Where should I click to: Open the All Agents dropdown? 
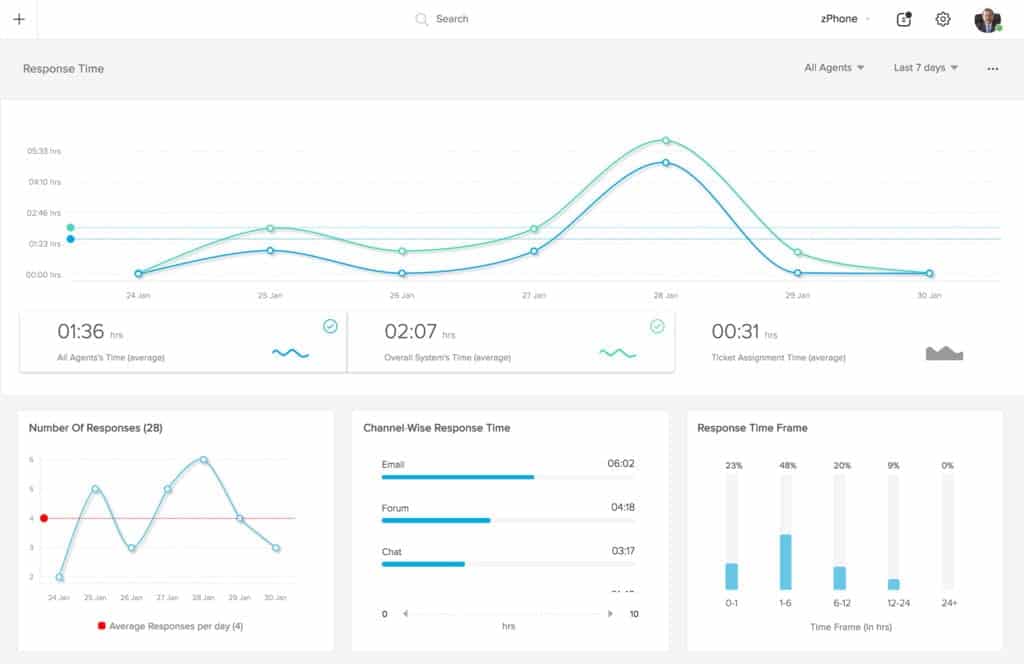(835, 67)
